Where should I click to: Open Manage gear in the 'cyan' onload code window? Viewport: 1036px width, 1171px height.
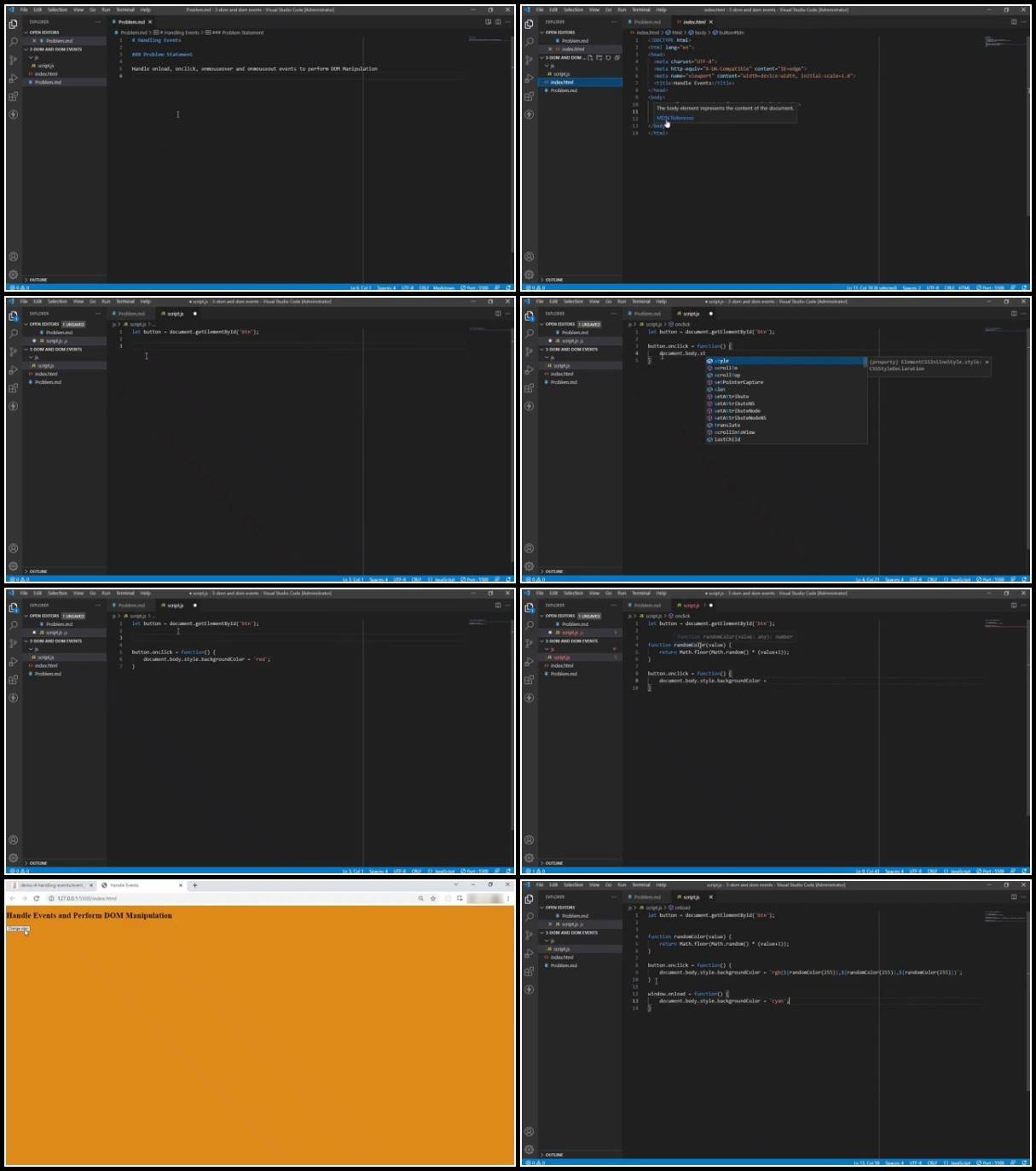coord(529,1150)
